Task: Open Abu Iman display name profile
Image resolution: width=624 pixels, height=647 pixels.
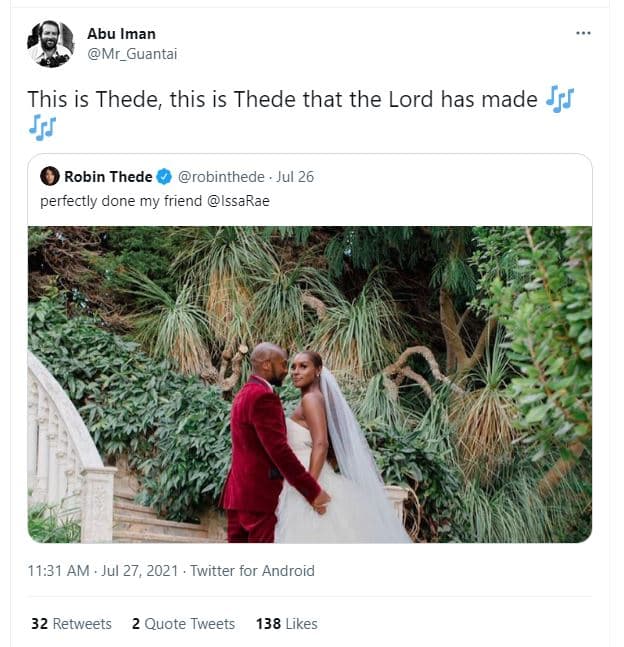Action: (122, 34)
